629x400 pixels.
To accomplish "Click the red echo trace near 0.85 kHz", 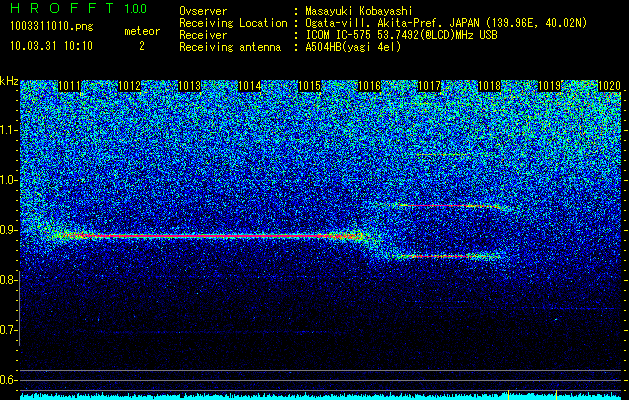I will 445,256.
